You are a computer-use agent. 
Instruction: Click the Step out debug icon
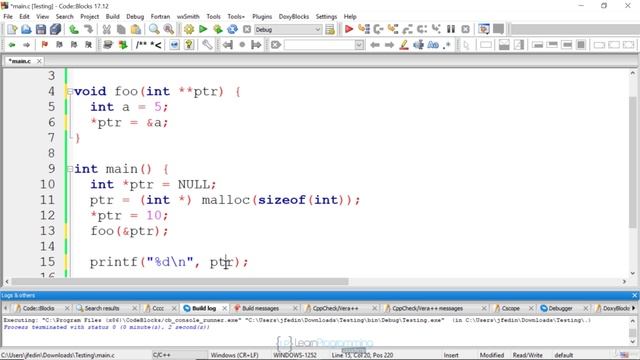point(407,29)
